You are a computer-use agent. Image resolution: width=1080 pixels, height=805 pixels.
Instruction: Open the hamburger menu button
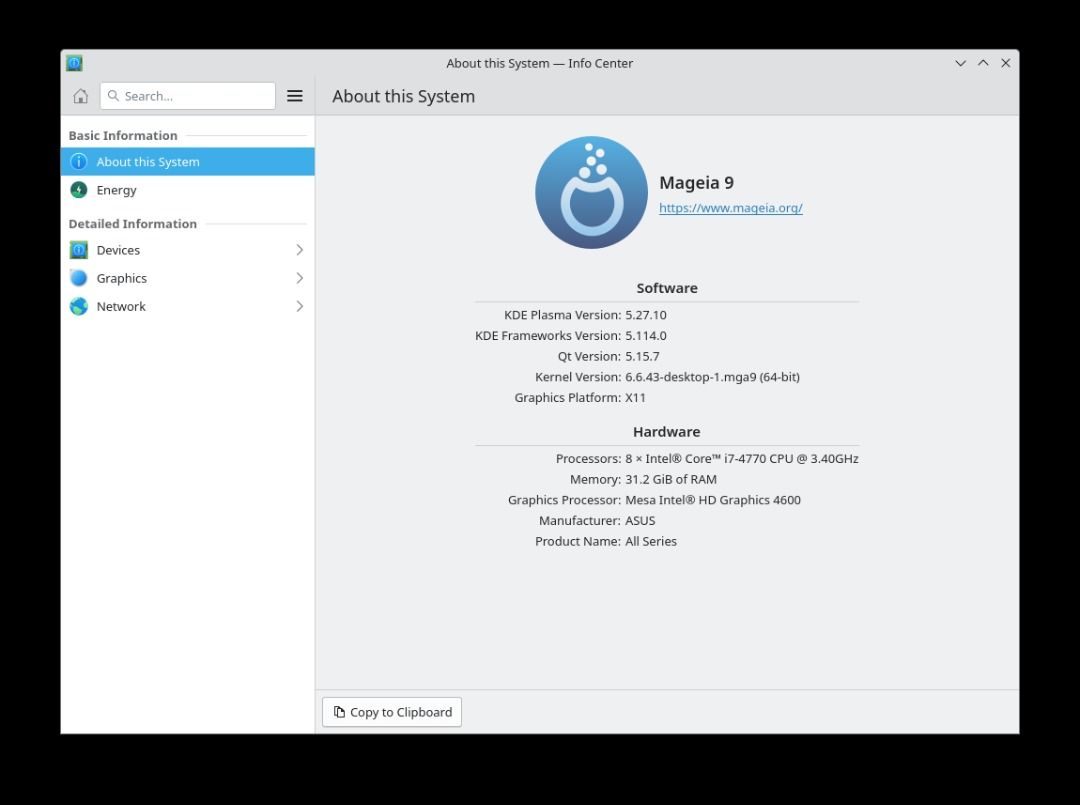(x=295, y=96)
